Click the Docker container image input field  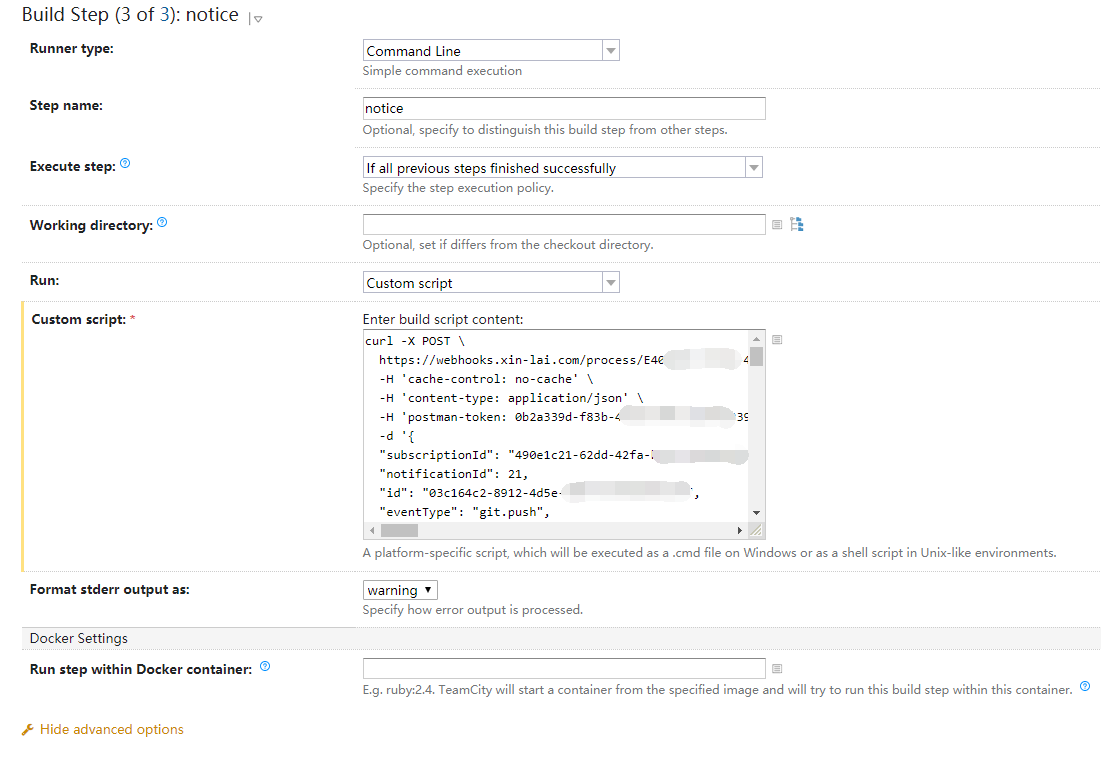click(x=564, y=669)
